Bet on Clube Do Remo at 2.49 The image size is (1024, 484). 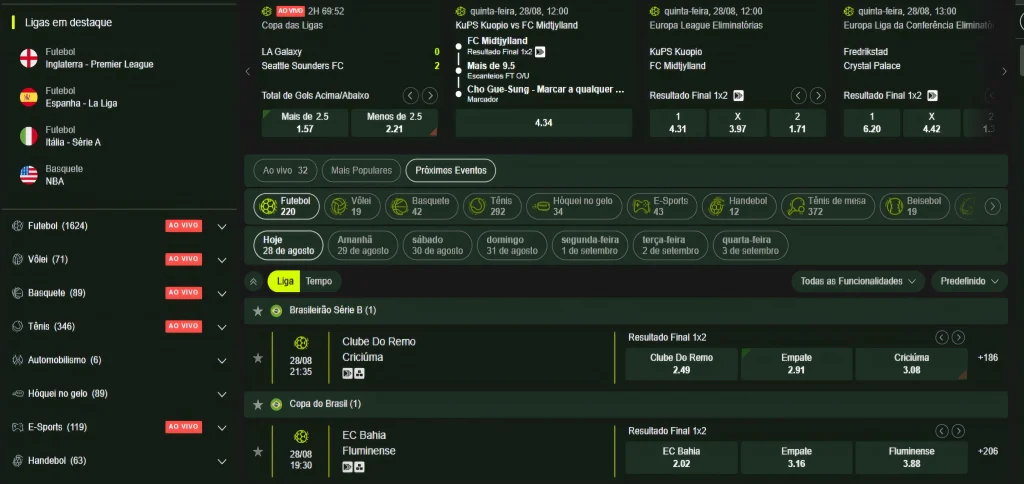point(681,364)
